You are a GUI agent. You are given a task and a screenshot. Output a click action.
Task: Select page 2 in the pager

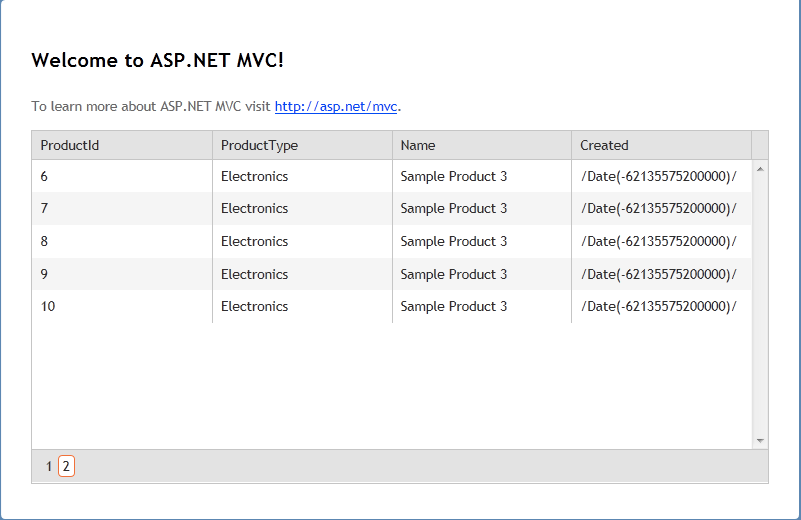coord(66,466)
